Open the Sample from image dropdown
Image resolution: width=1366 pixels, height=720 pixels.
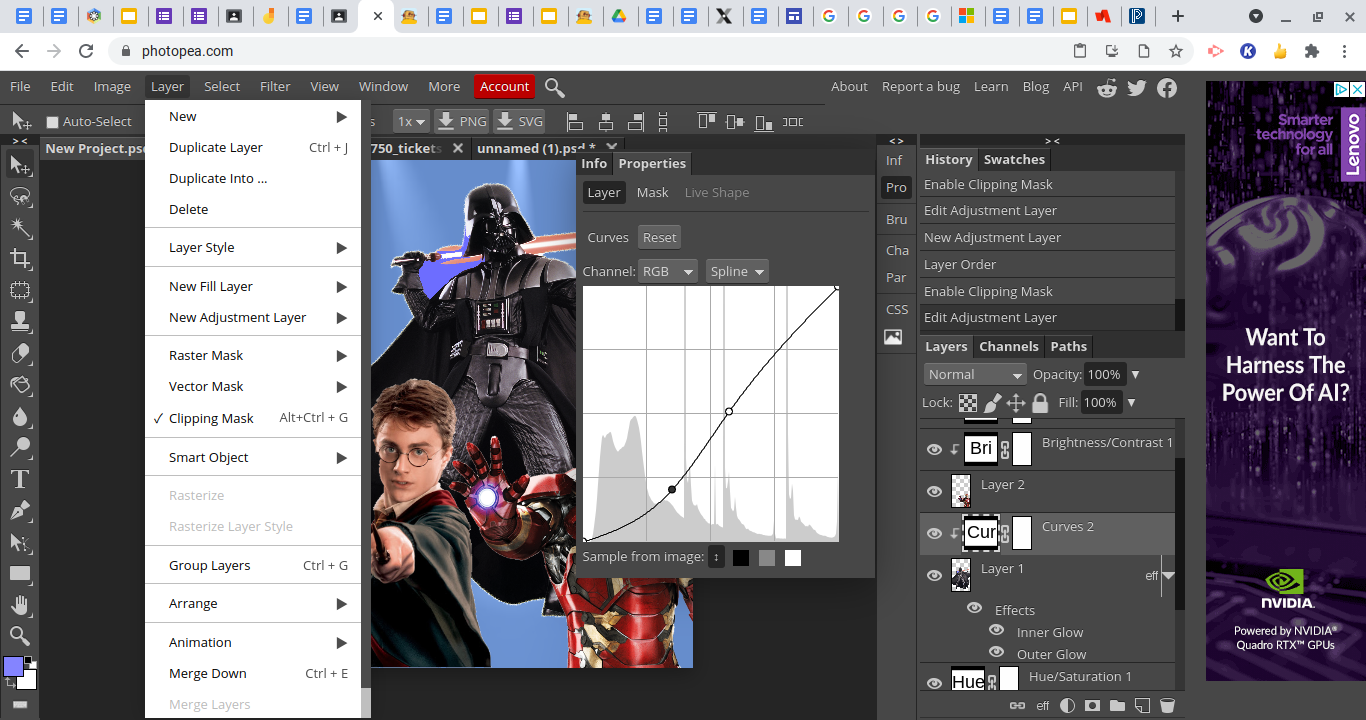tap(716, 557)
